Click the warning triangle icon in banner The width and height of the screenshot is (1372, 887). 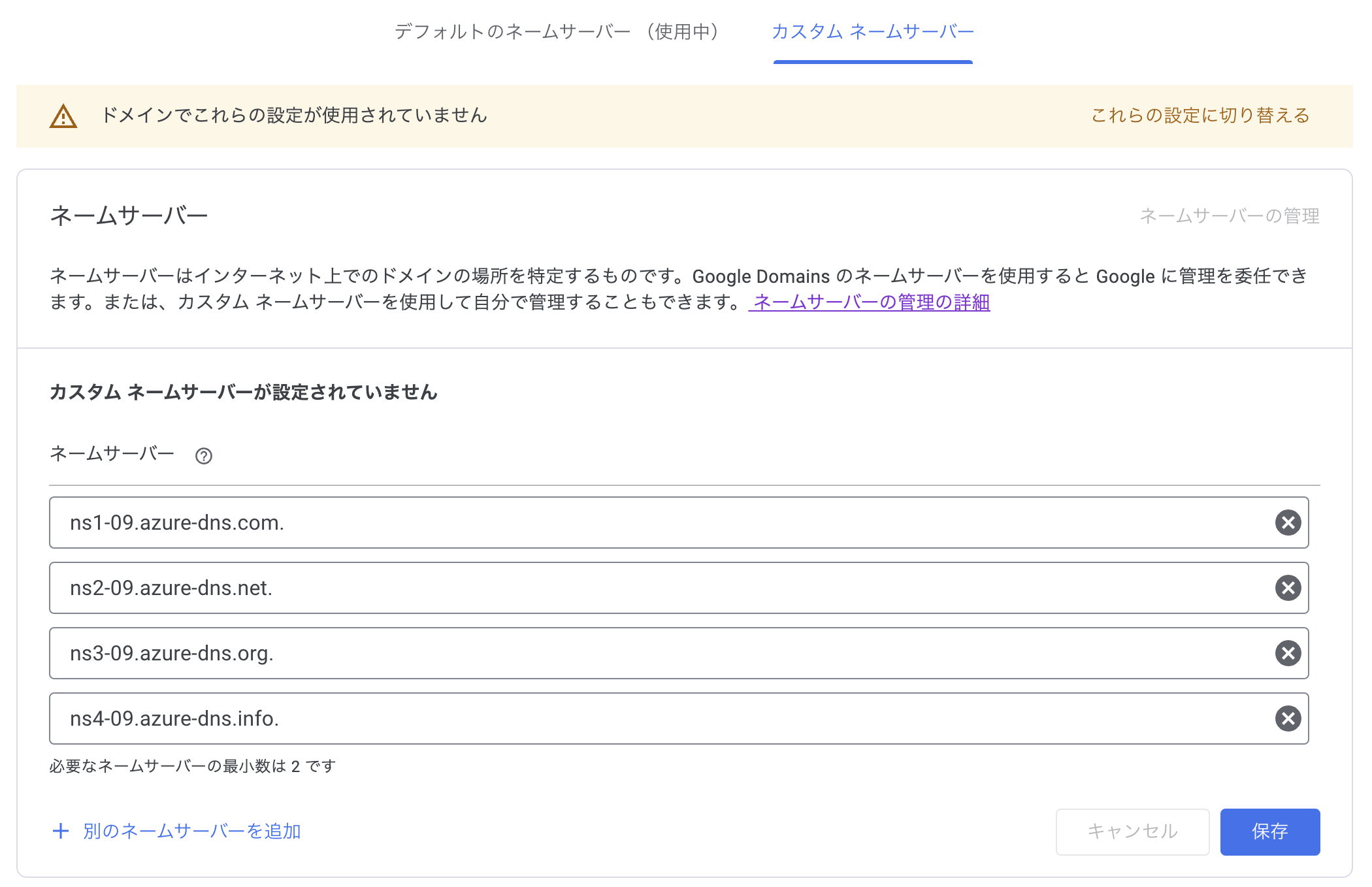[63, 116]
